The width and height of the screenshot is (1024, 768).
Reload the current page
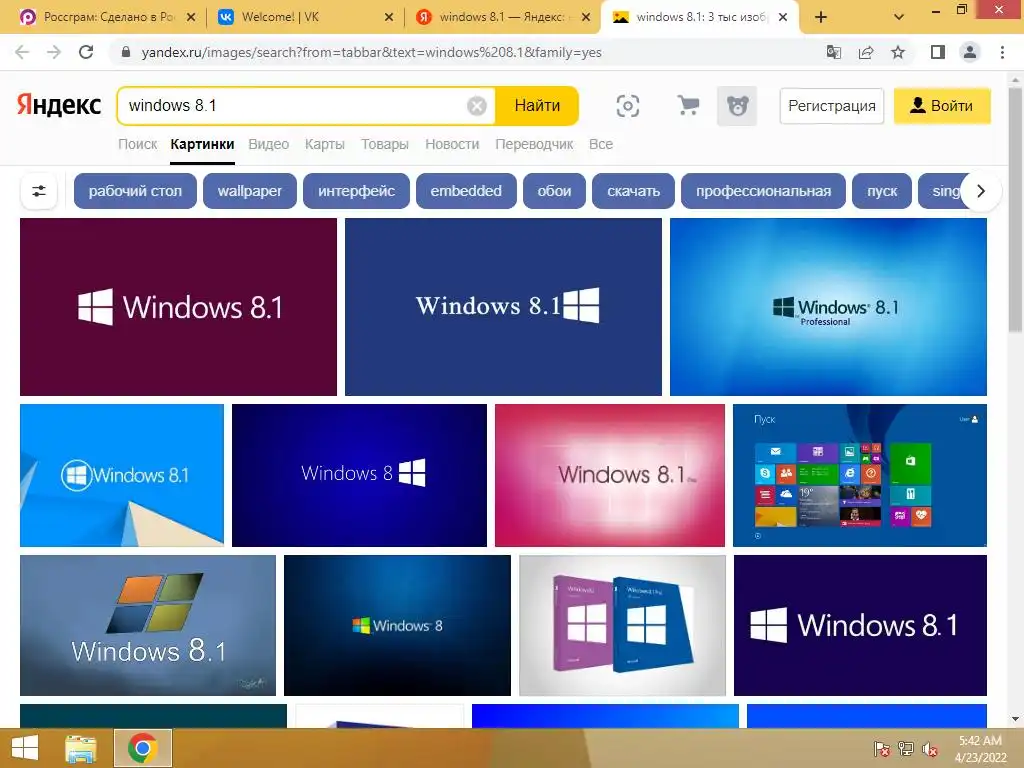pyautogui.click(x=86, y=52)
